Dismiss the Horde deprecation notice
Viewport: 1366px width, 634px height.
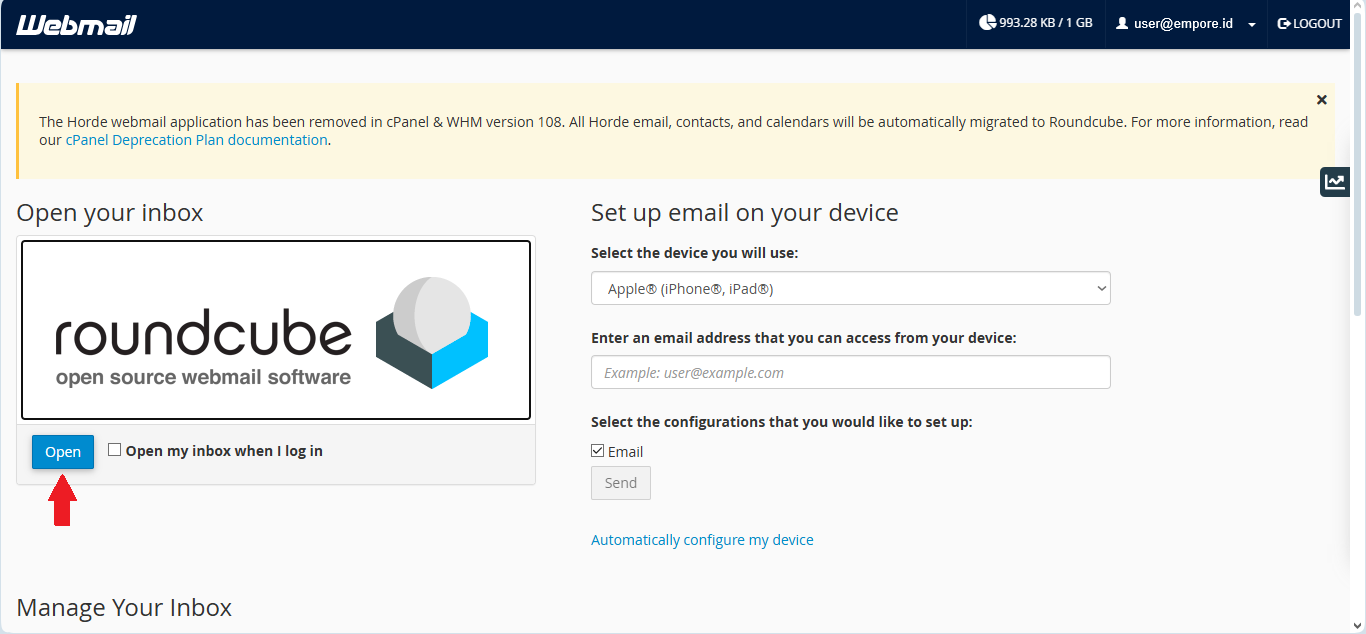tap(1321, 100)
